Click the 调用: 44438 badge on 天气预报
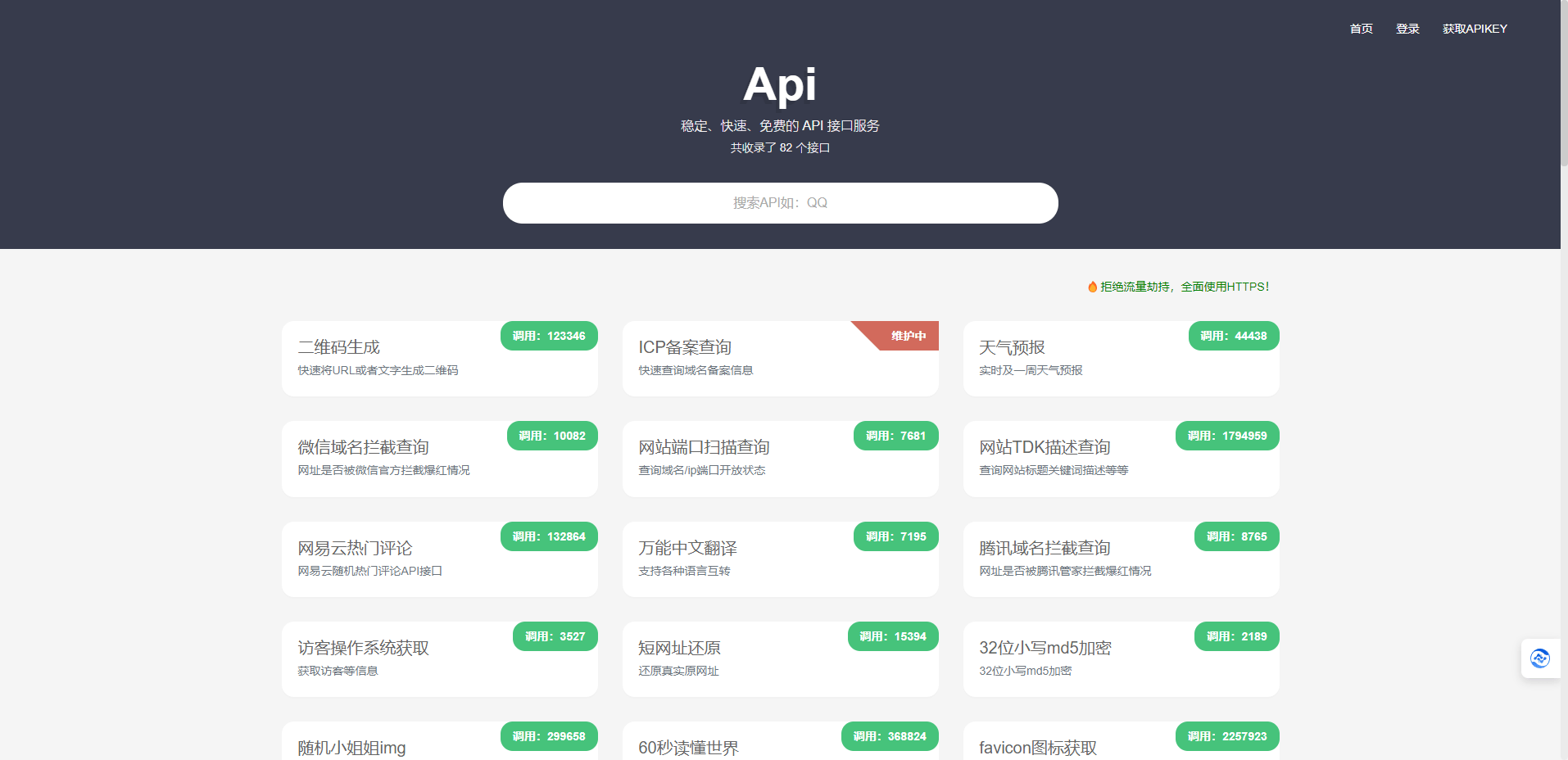 (x=1234, y=336)
